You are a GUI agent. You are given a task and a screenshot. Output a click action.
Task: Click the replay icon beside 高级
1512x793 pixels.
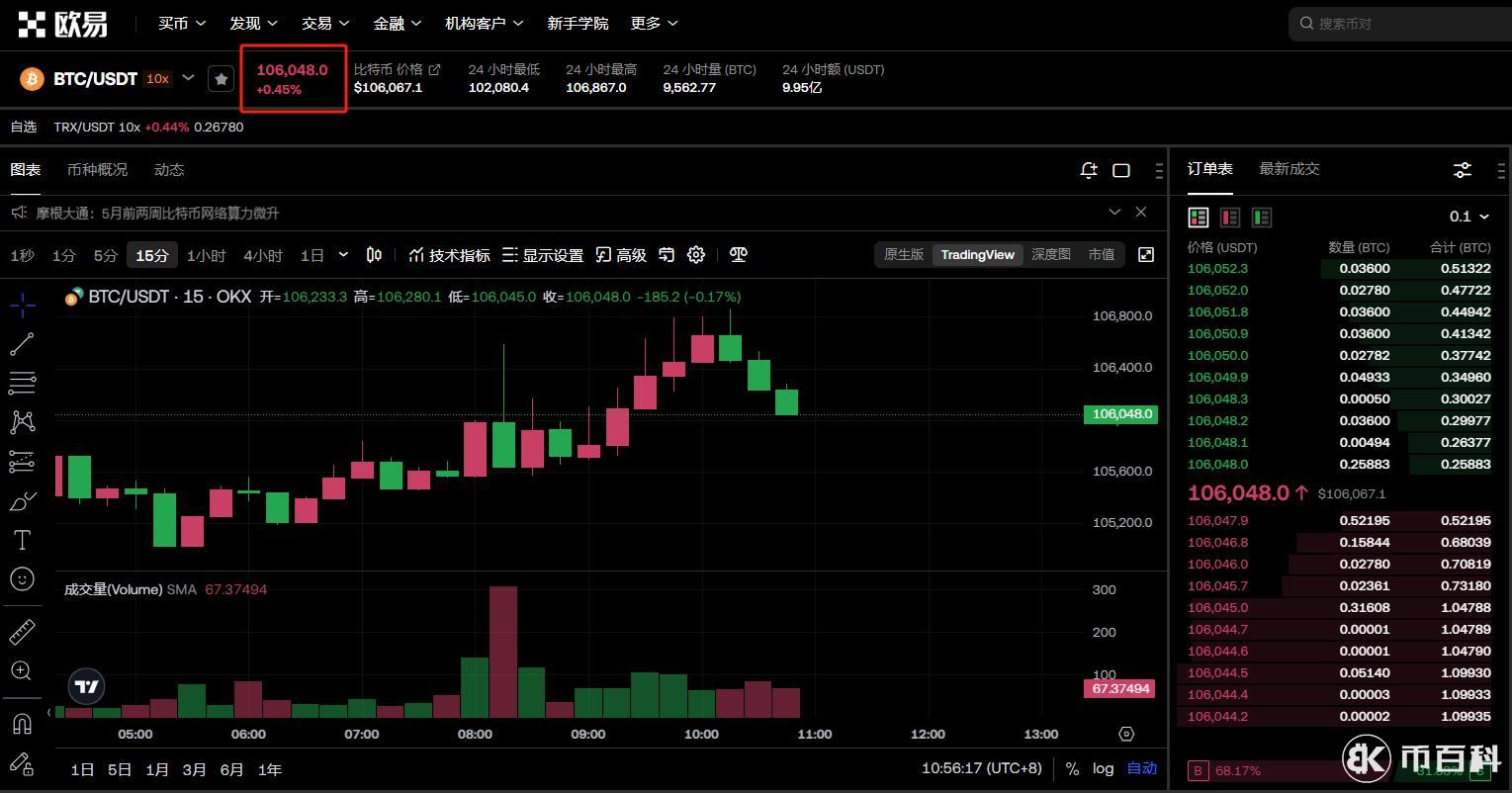pos(667,255)
